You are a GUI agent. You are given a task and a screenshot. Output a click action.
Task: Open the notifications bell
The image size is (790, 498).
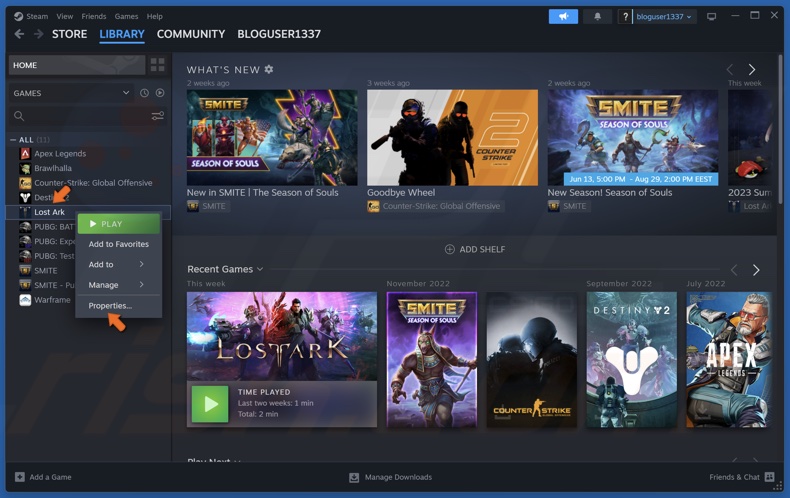597,17
